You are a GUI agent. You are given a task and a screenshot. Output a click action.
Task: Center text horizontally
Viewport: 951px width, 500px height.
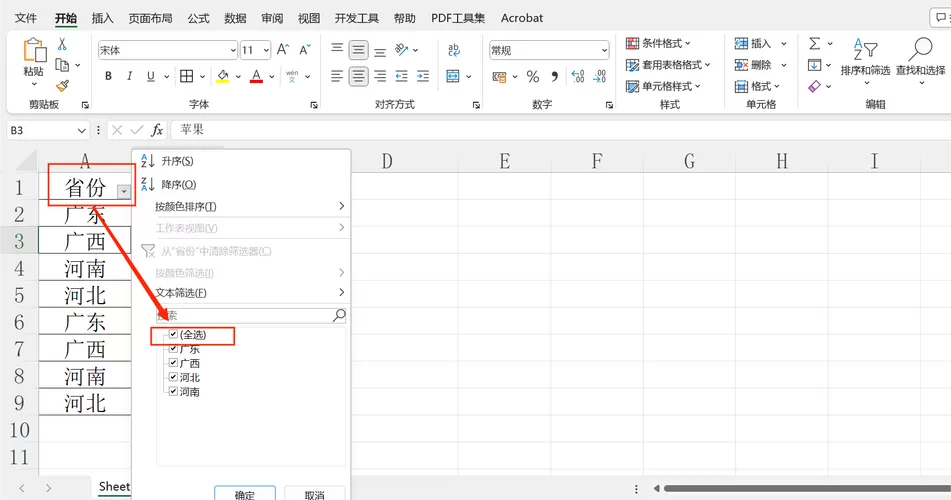[358, 76]
